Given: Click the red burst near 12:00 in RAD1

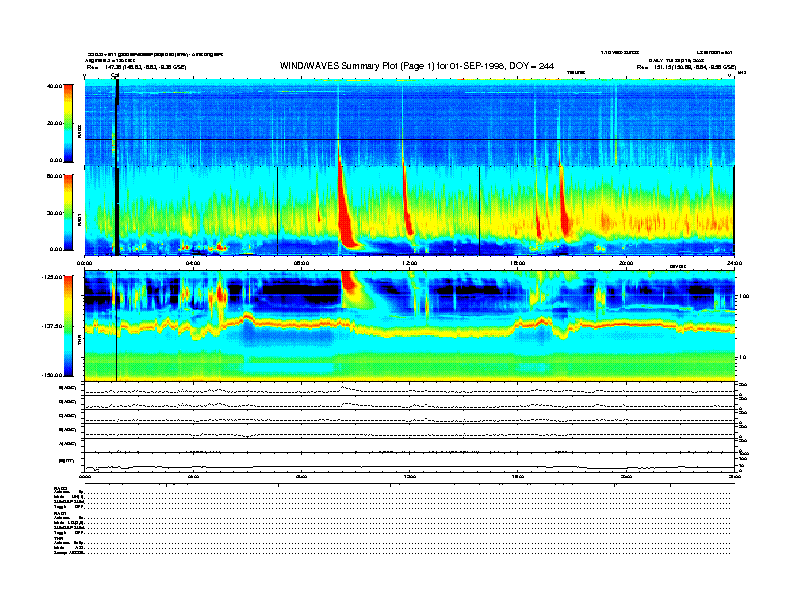Looking at the screenshot, I should [x=407, y=202].
